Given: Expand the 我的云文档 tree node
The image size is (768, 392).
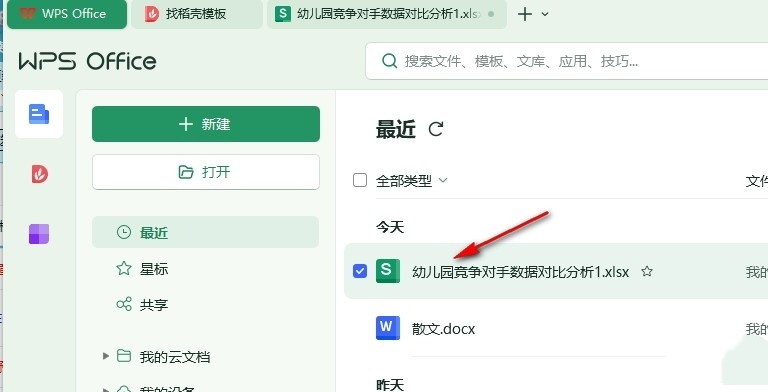Looking at the screenshot, I should [x=105, y=356].
